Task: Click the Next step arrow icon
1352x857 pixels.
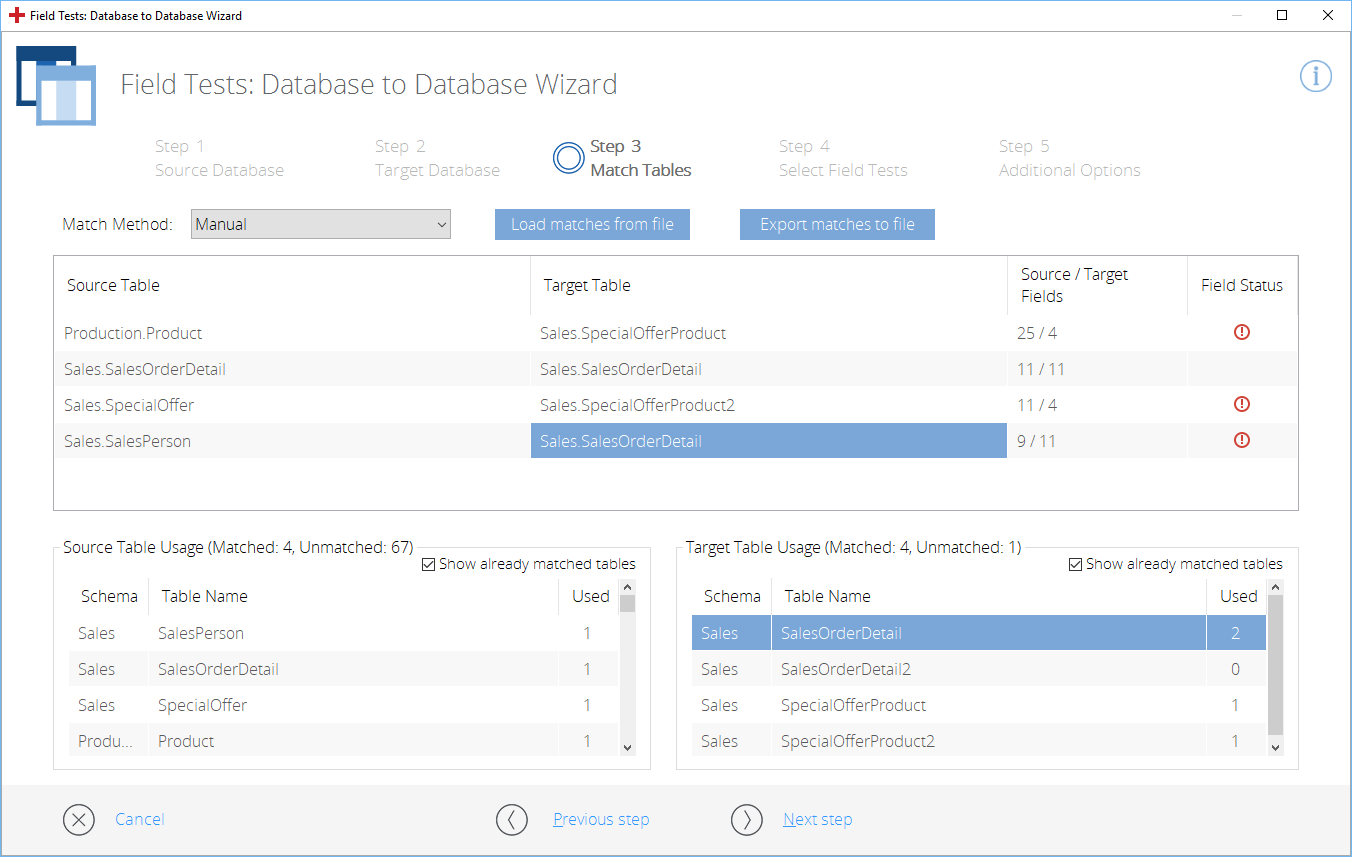Action: coord(746,820)
